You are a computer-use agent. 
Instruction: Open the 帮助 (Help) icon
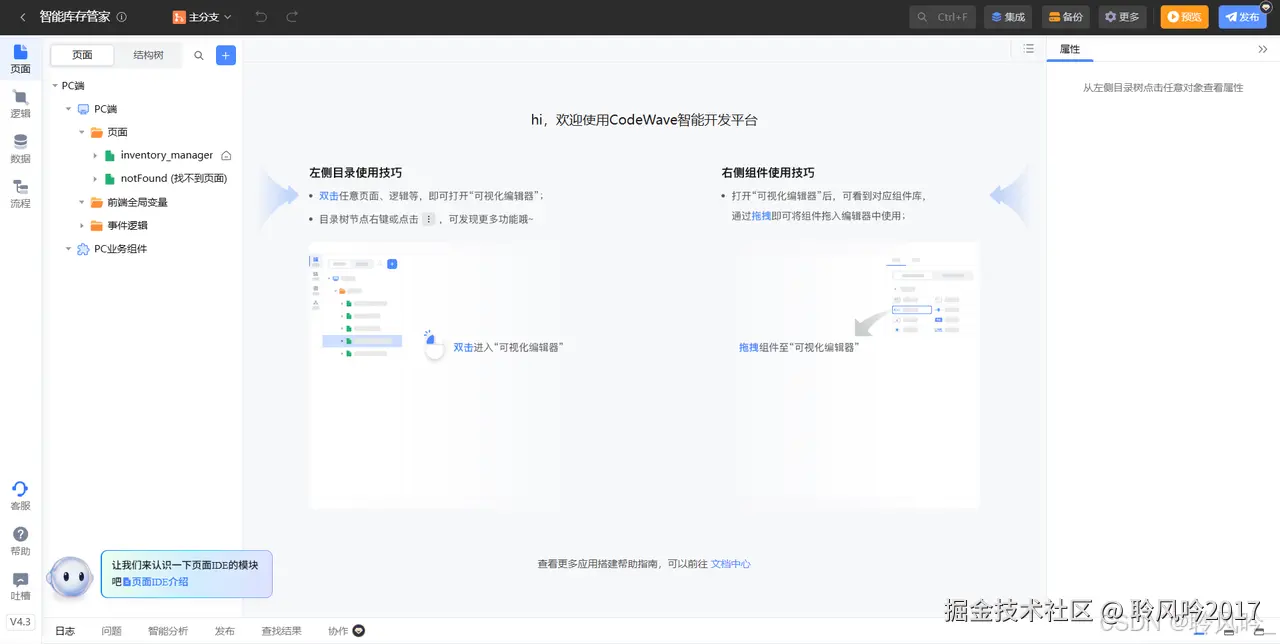20,541
